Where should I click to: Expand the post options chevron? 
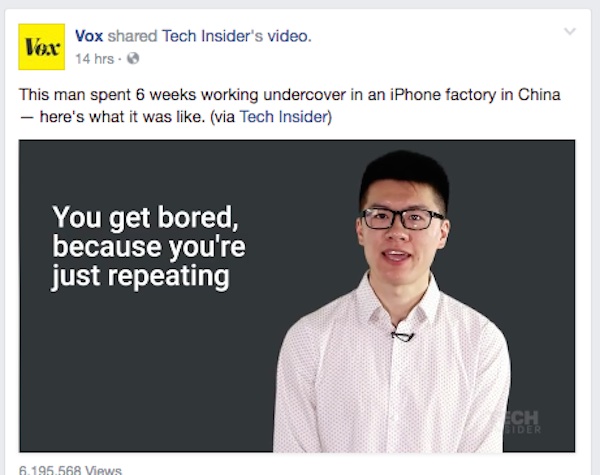pos(570,31)
